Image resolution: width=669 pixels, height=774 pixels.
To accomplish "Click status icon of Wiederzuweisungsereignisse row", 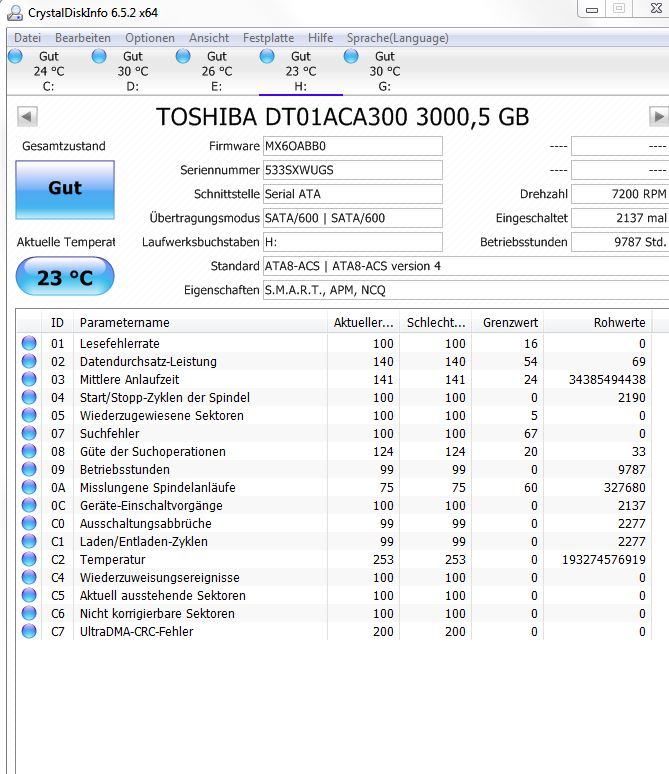I will 29,578.
